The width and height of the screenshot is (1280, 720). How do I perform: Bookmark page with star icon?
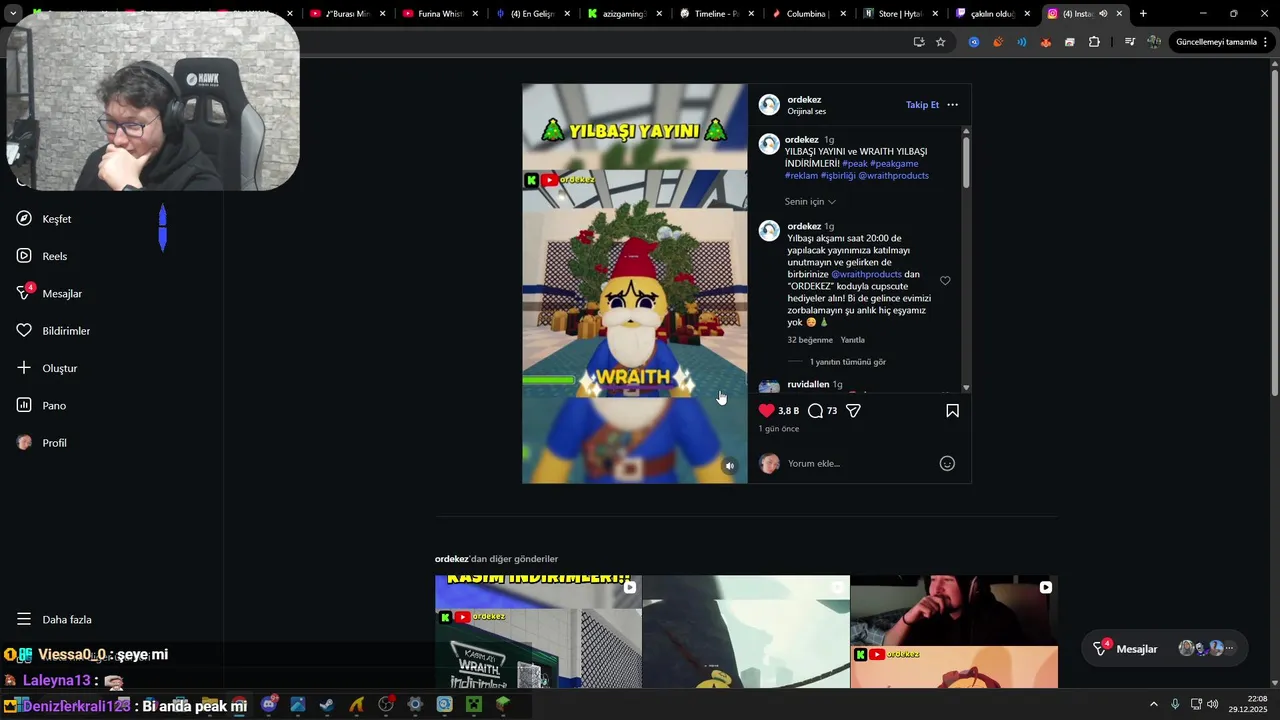click(941, 42)
